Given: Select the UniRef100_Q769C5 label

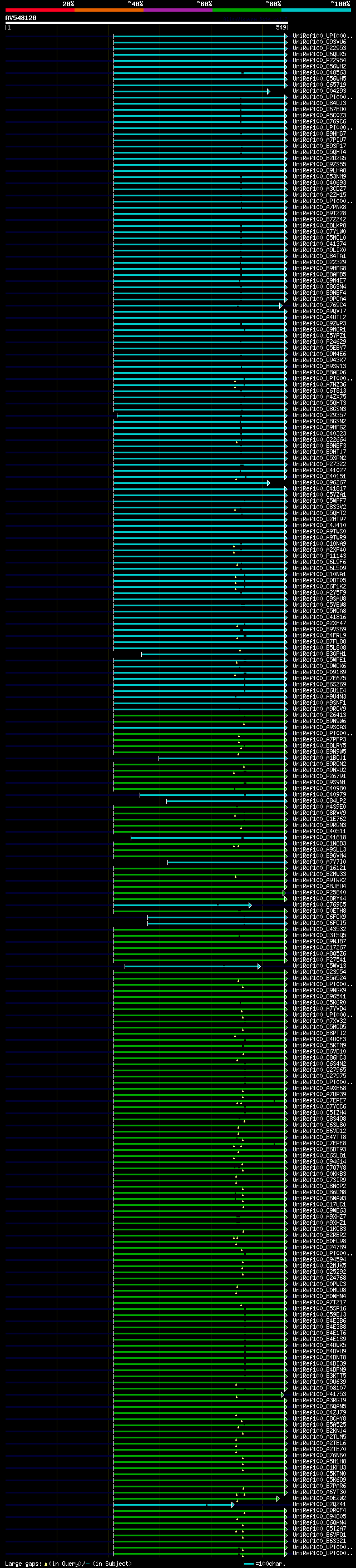Looking at the screenshot, I should [319, 904].
